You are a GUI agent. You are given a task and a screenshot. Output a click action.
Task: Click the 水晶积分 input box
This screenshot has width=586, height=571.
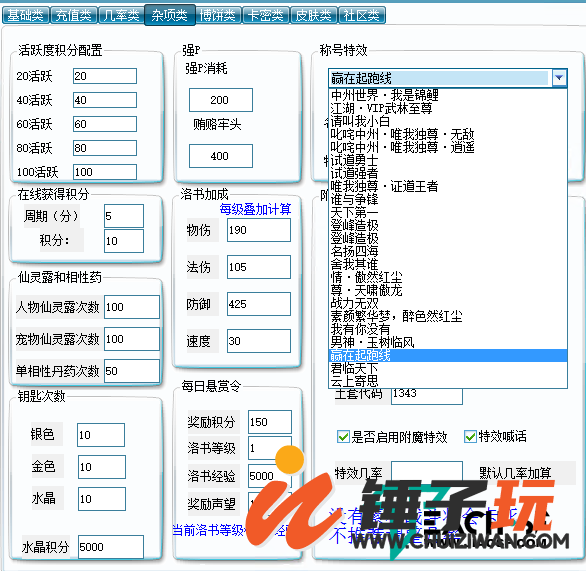111,547
